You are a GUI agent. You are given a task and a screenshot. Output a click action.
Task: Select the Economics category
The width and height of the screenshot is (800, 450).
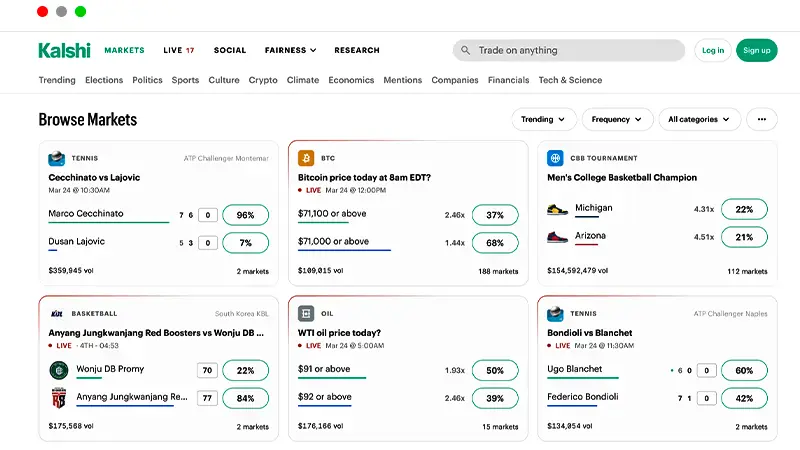pyautogui.click(x=351, y=80)
